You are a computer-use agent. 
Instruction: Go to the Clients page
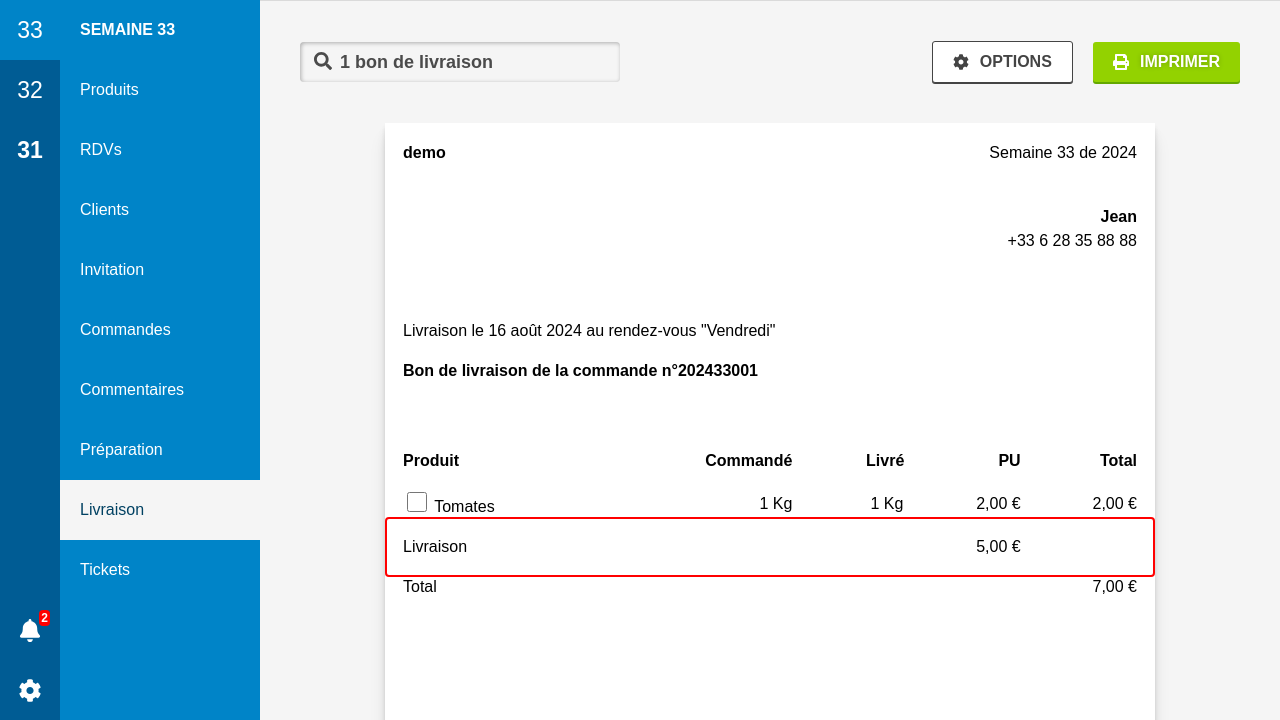tap(104, 210)
